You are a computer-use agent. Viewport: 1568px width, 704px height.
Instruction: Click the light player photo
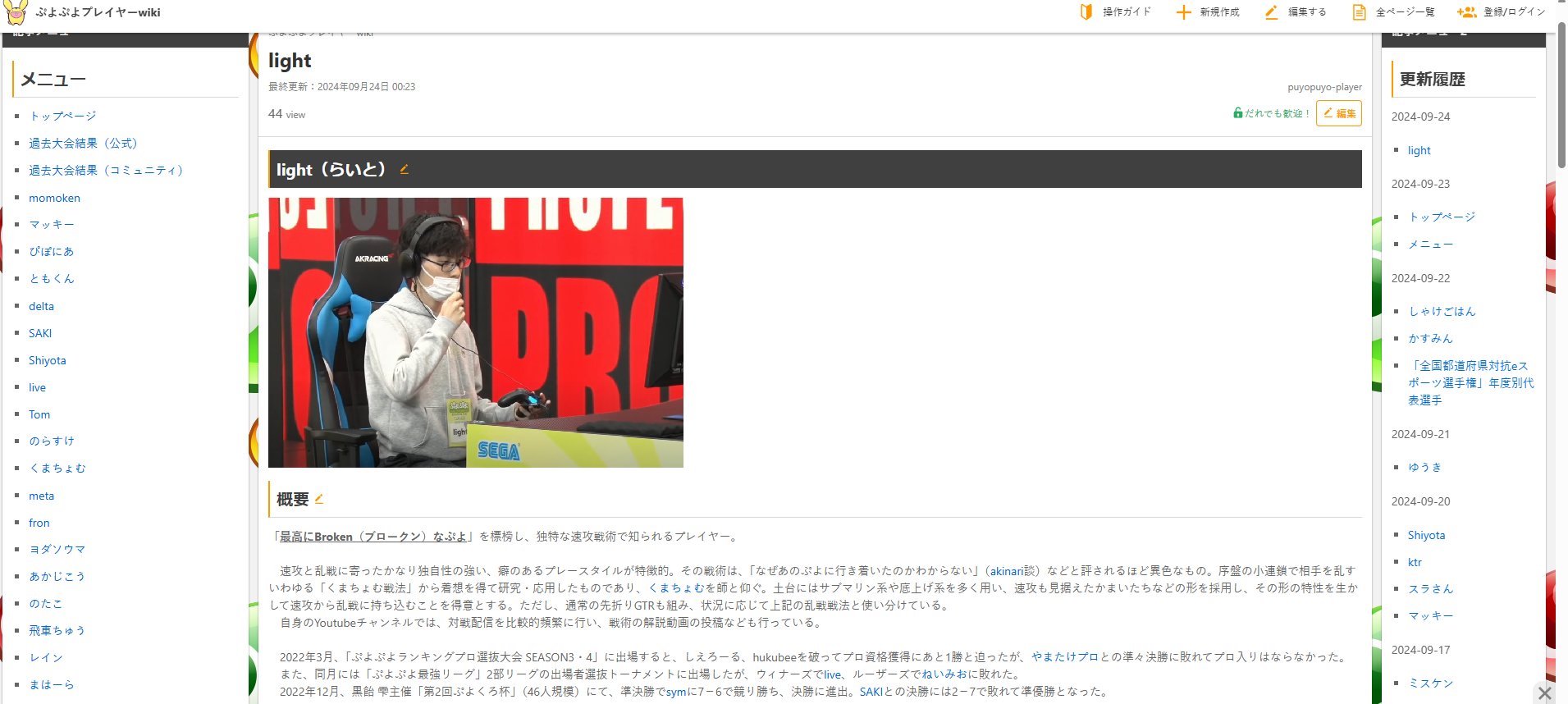point(476,332)
